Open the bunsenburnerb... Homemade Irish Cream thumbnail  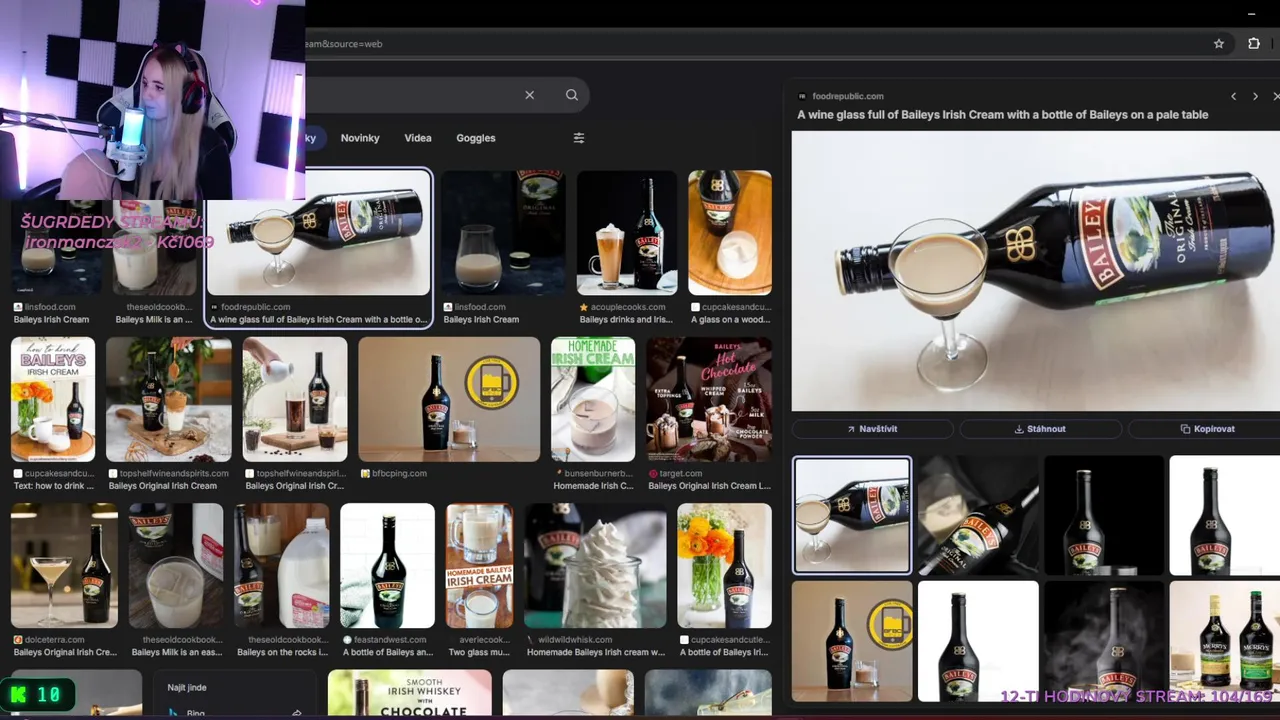pyautogui.click(x=593, y=399)
